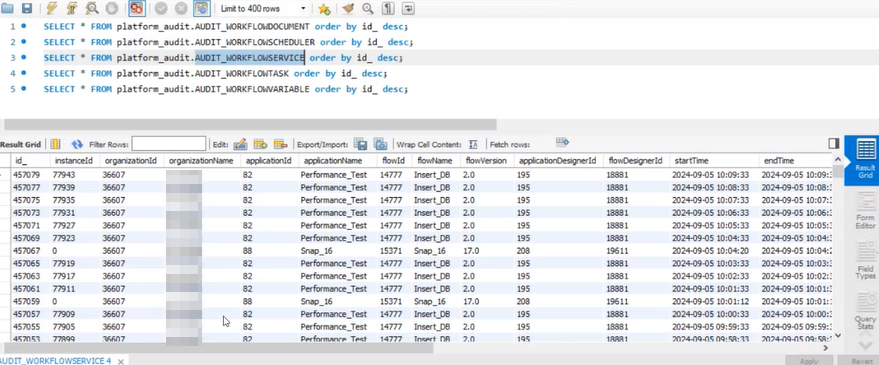Select id_ cell 457079
Viewport: 879px width, 365px height.
pos(29,175)
